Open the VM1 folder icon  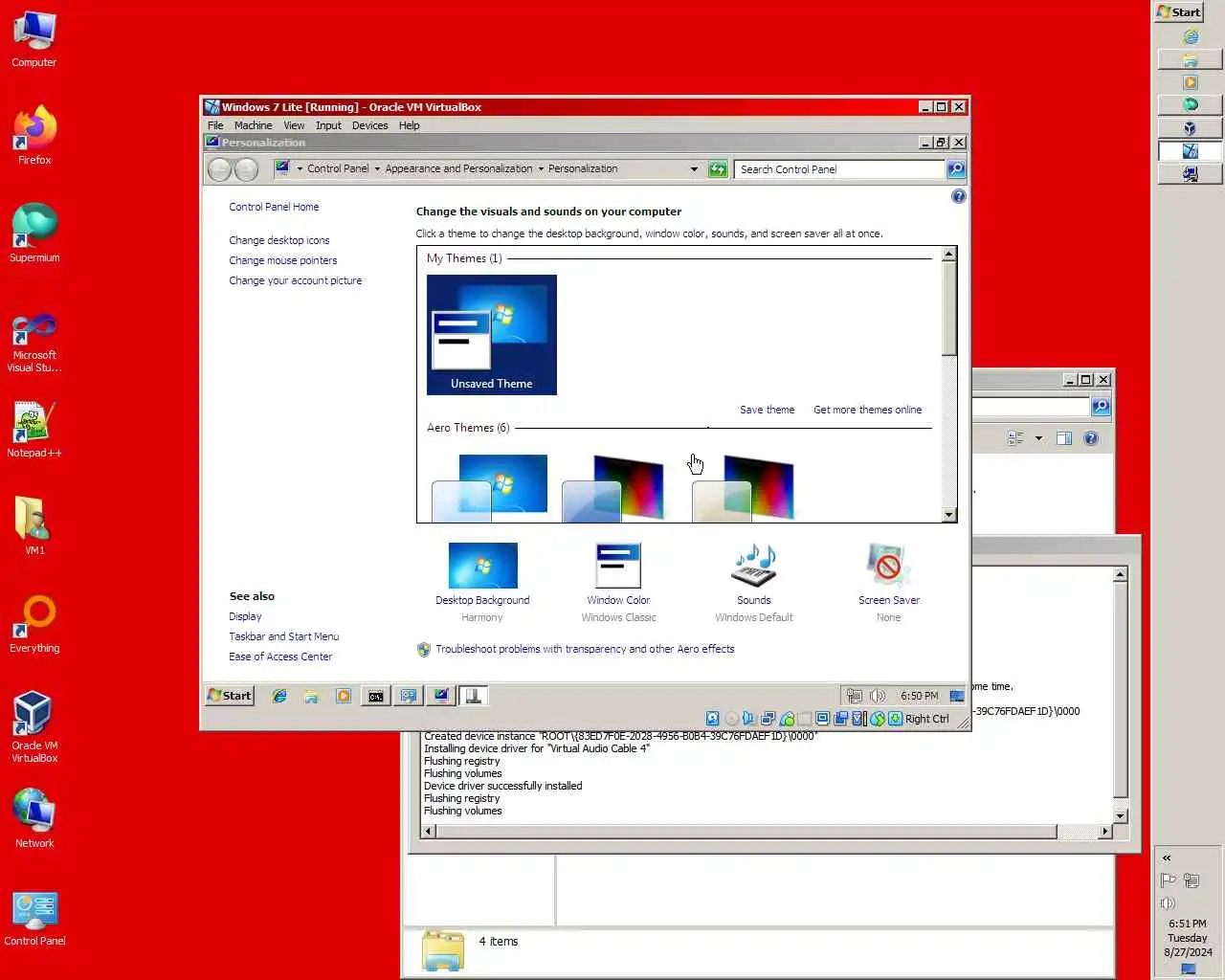[34, 526]
